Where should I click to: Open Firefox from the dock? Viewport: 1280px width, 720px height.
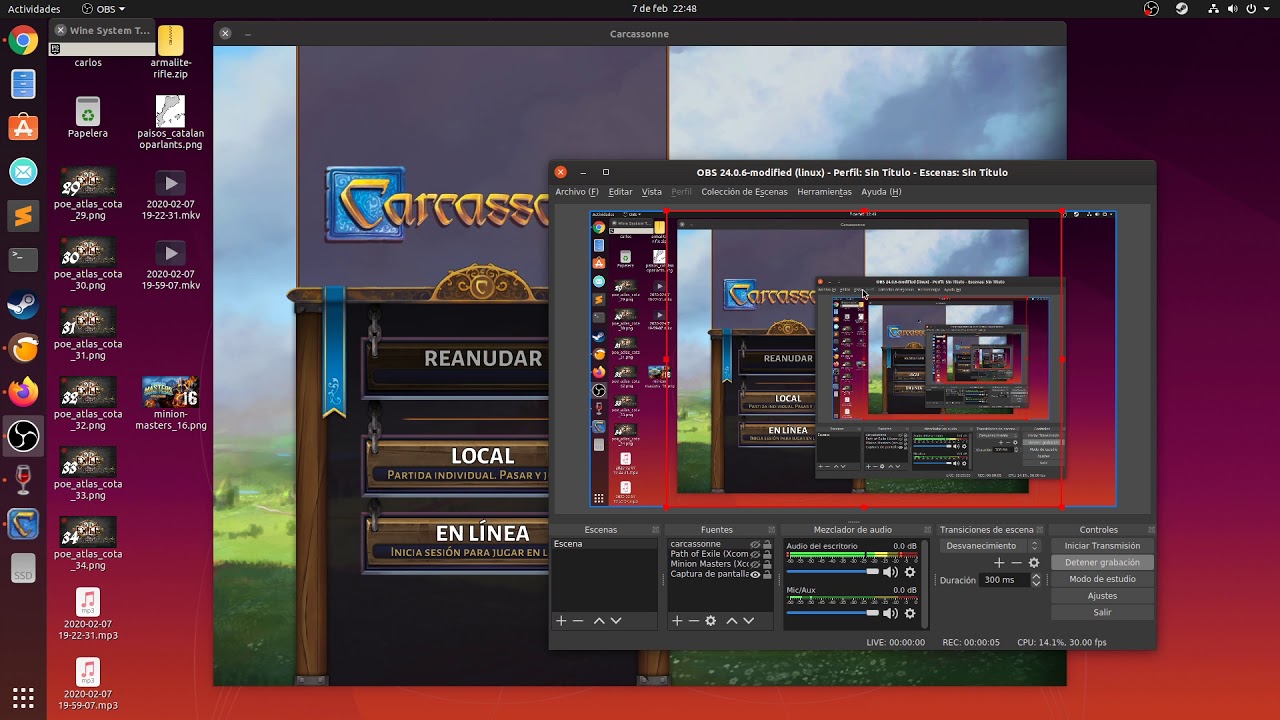tap(23, 391)
